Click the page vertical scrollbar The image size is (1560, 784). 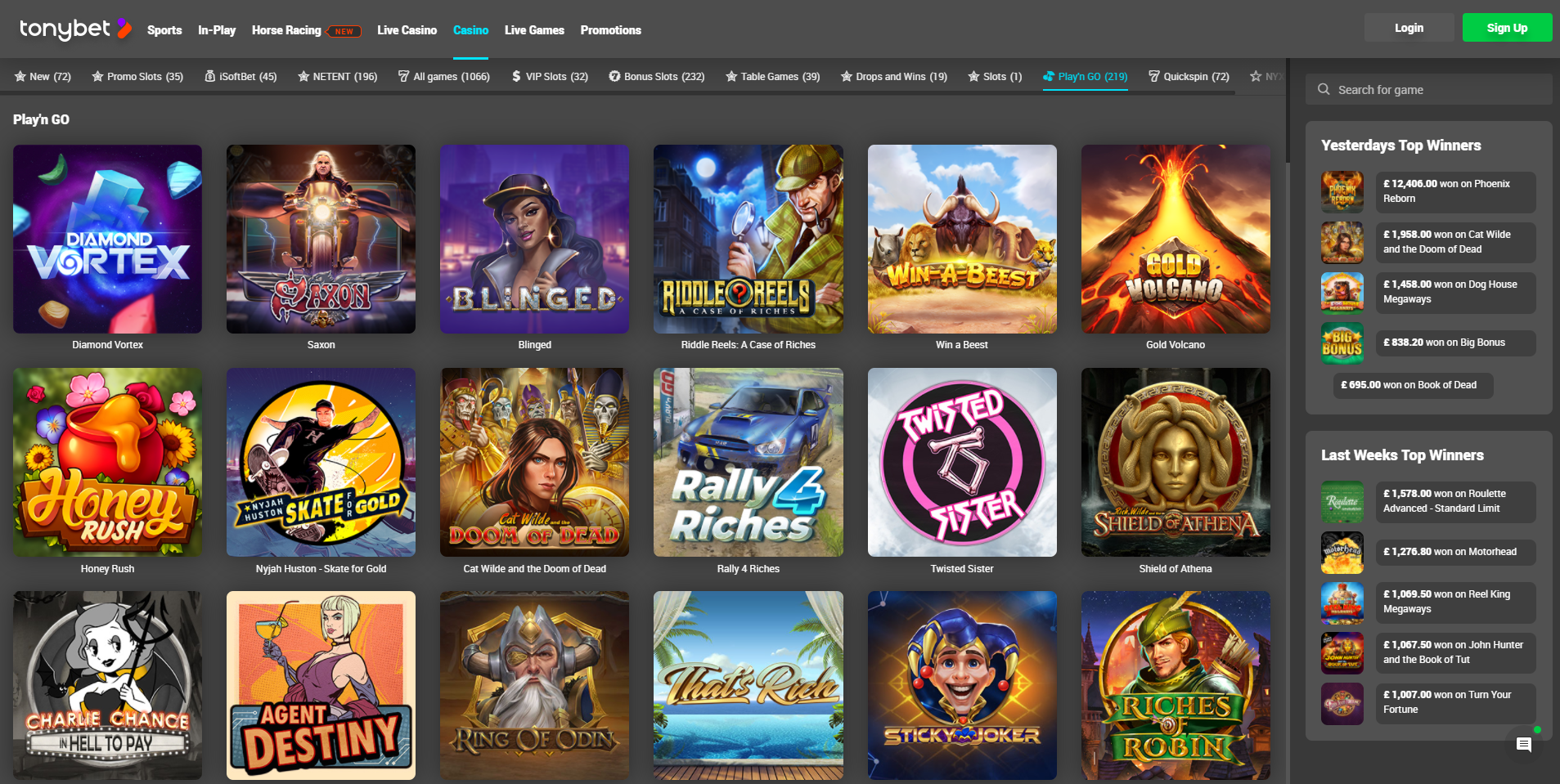point(1287,110)
